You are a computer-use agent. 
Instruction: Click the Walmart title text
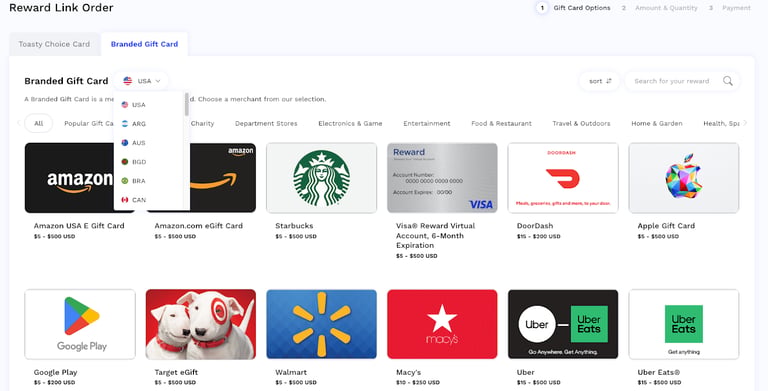tap(291, 372)
